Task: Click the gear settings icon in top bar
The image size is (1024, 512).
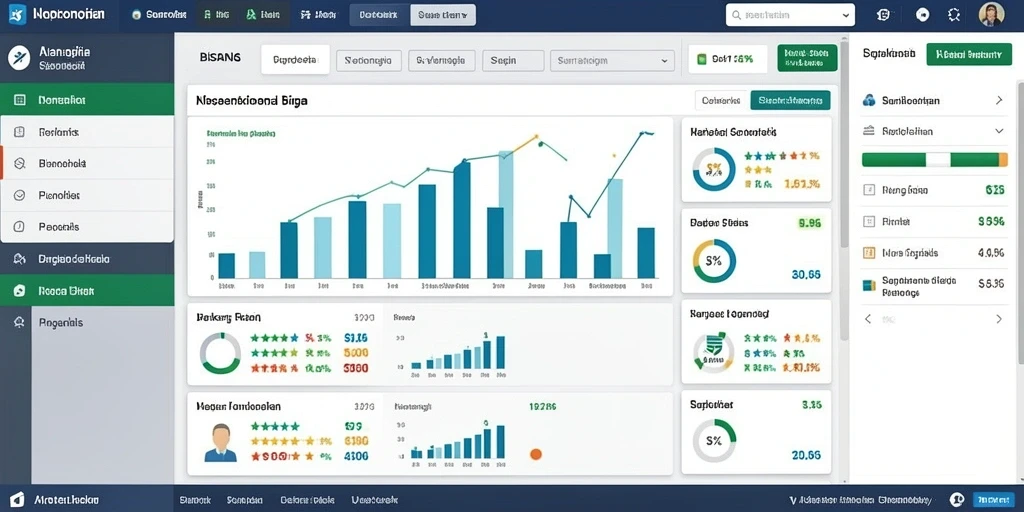Action: pyautogui.click(x=954, y=15)
